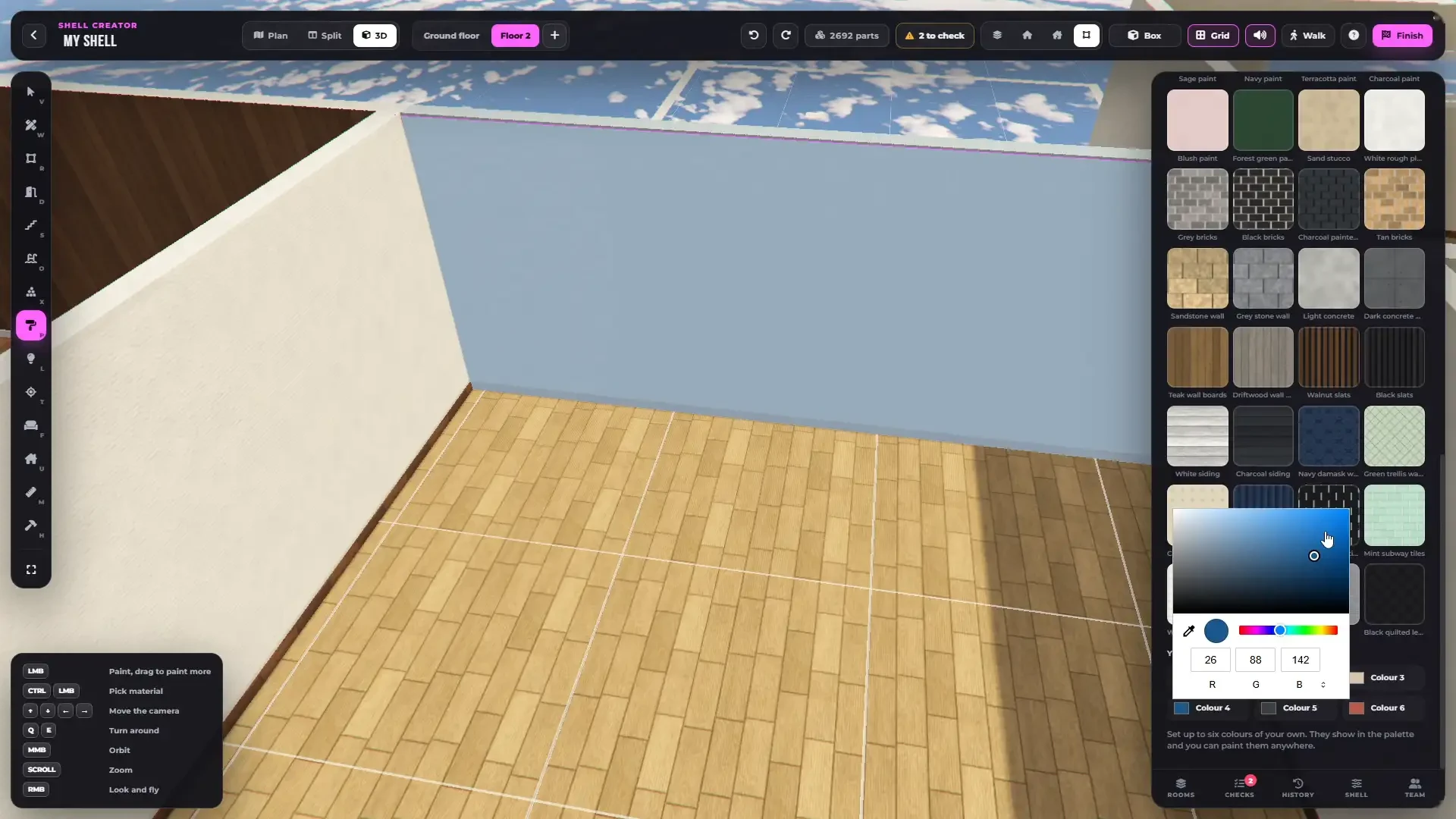Select the measuring ruler tool
The width and height of the screenshot is (1456, 819).
(x=31, y=492)
